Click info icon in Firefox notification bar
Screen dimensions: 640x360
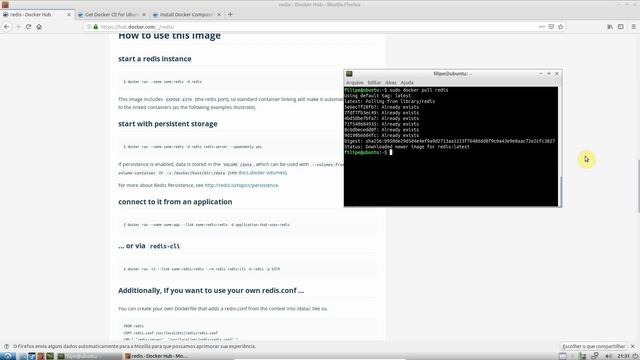(x=6, y=346)
